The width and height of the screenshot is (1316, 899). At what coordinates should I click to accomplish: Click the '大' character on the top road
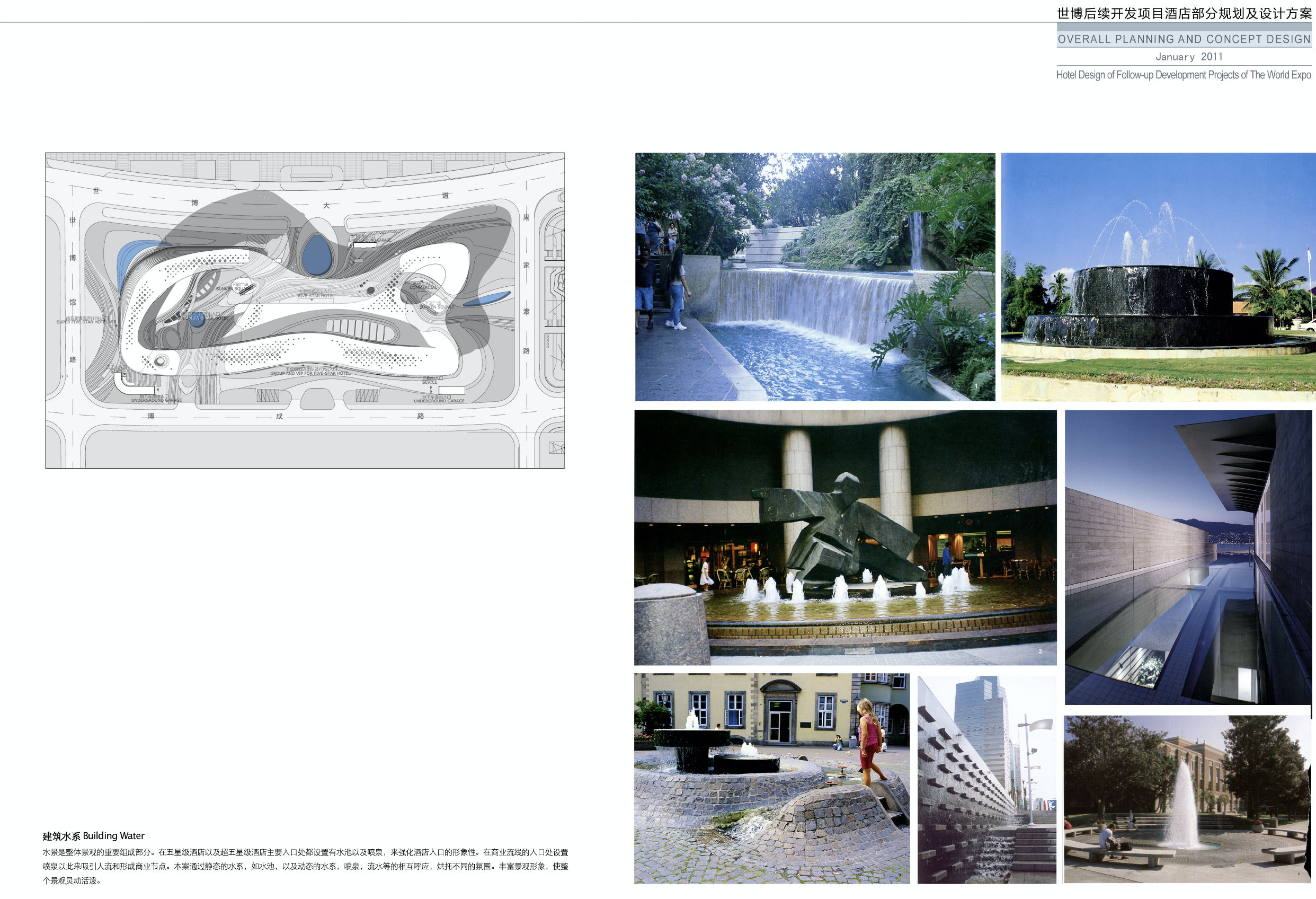pos(326,205)
